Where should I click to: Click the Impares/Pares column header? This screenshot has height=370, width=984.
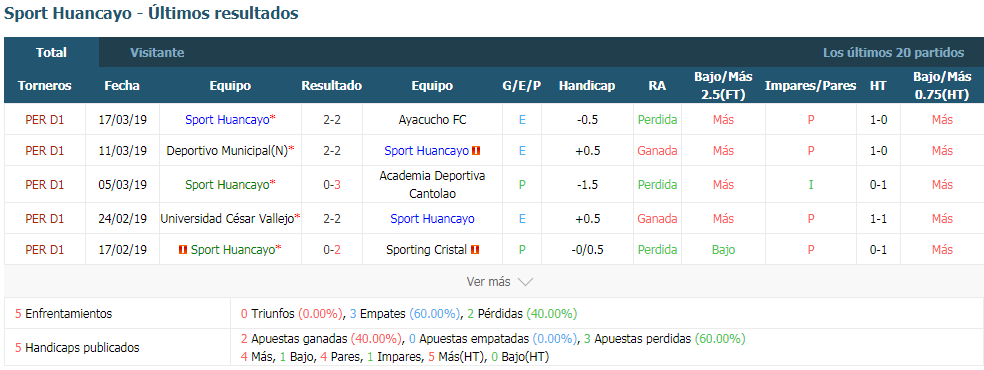tap(810, 86)
